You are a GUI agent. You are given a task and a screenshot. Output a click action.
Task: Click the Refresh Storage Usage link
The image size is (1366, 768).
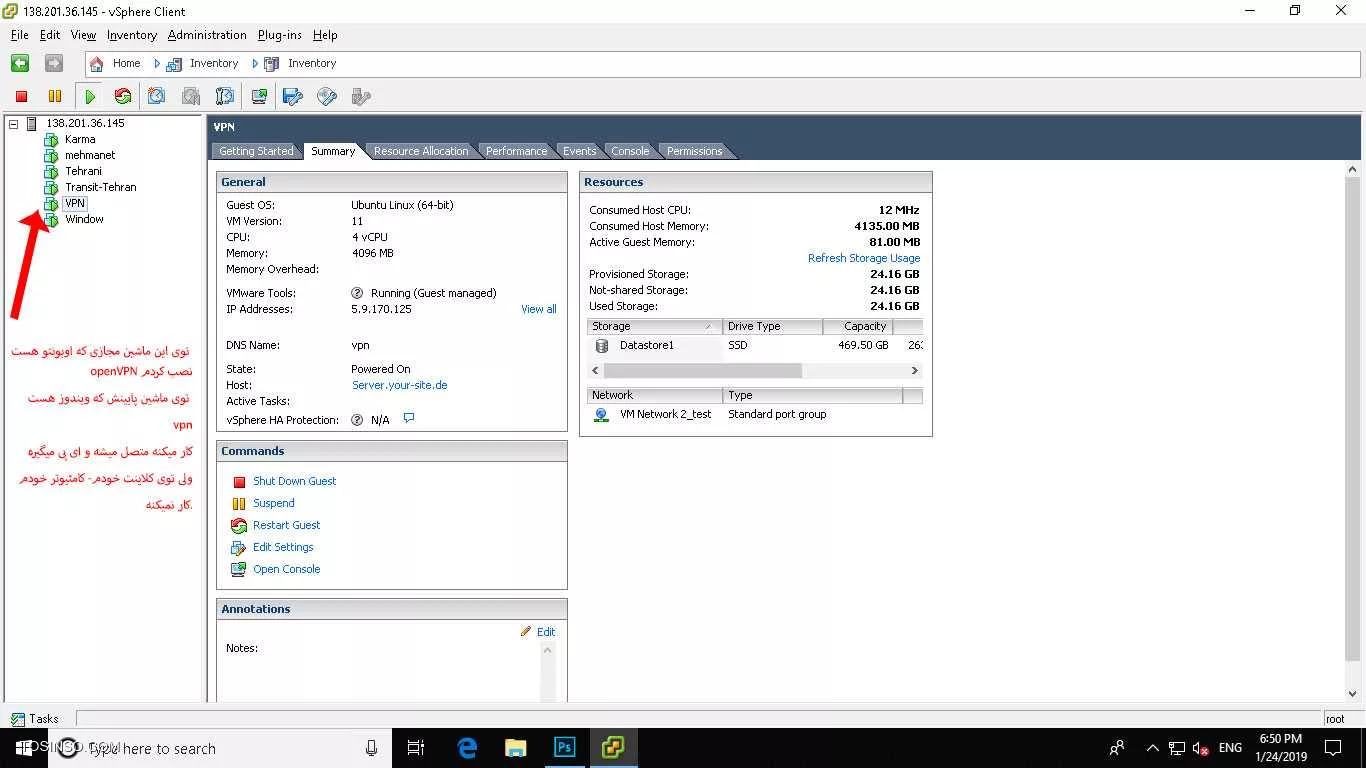click(864, 258)
